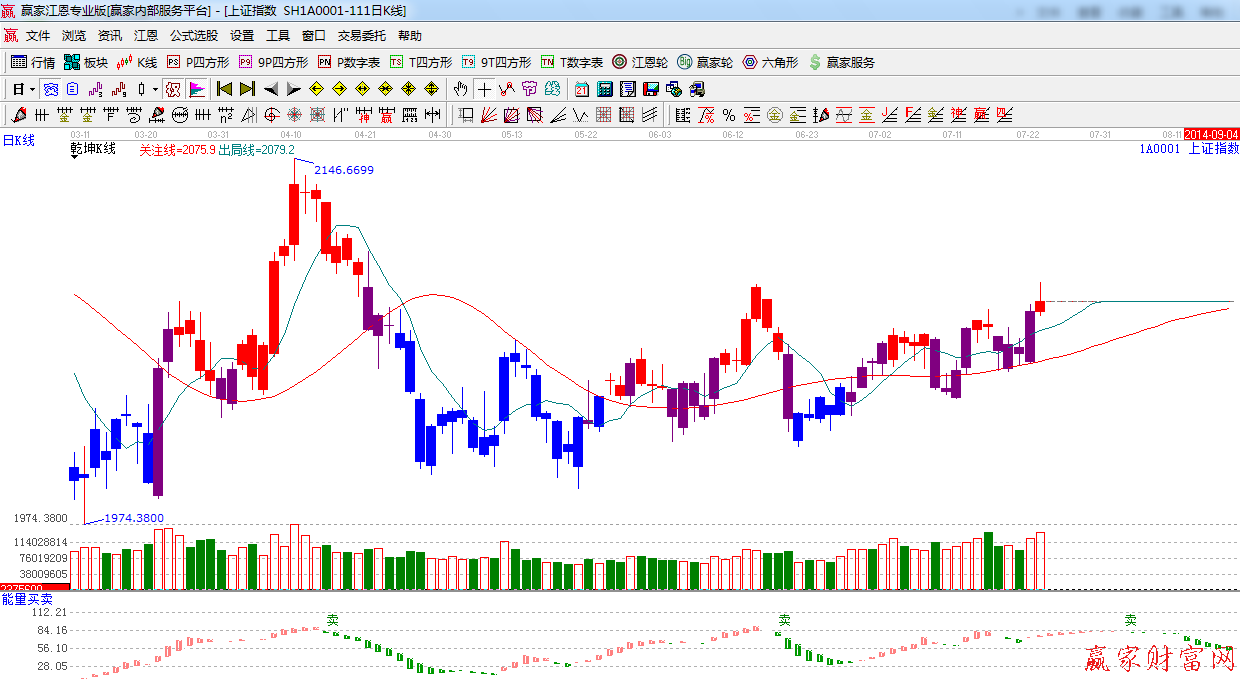Toggle the pressed colored flag toolbar button
1240x683 pixels.
pos(197,89)
